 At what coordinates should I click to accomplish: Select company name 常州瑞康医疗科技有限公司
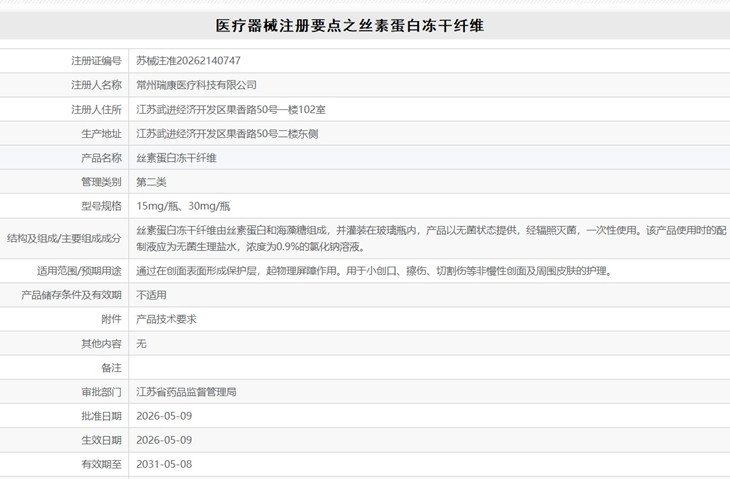196,85
